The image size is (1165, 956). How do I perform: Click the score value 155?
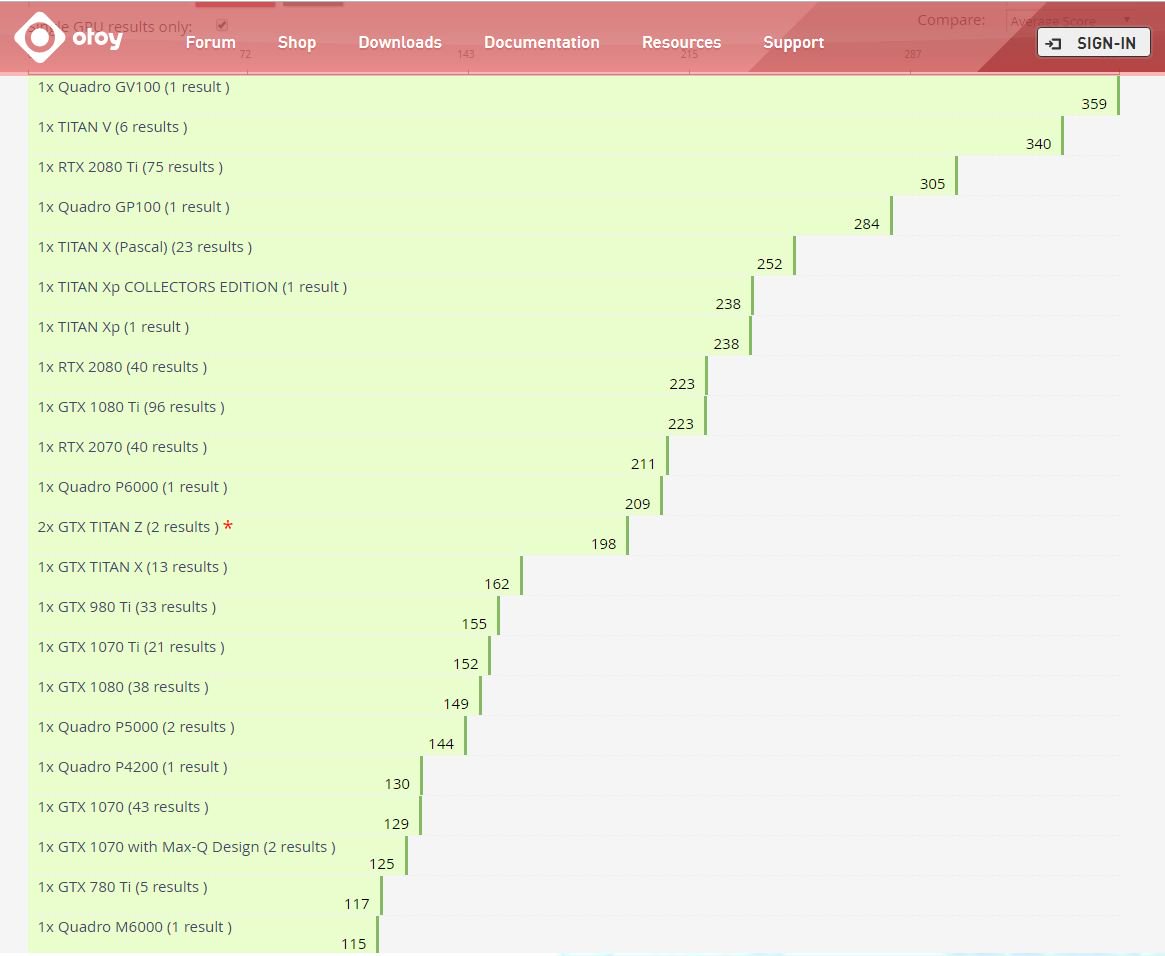coord(475,625)
